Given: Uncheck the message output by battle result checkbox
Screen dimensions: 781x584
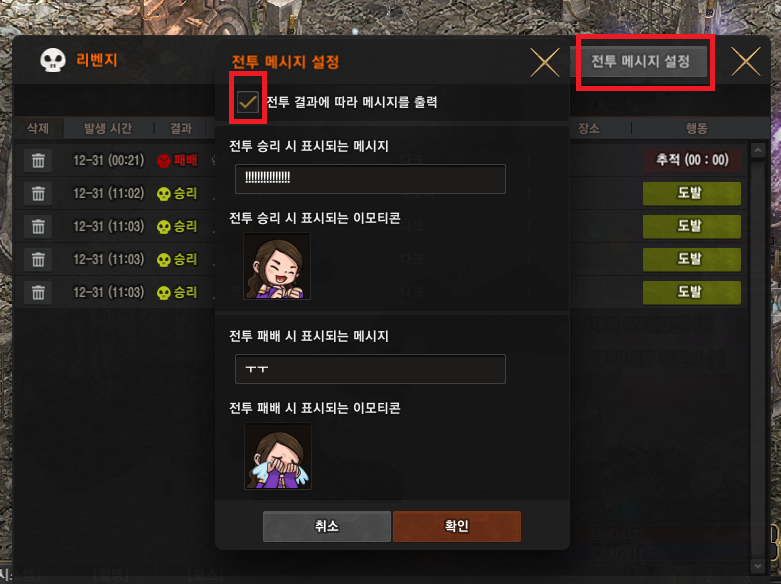Looking at the screenshot, I should (248, 102).
